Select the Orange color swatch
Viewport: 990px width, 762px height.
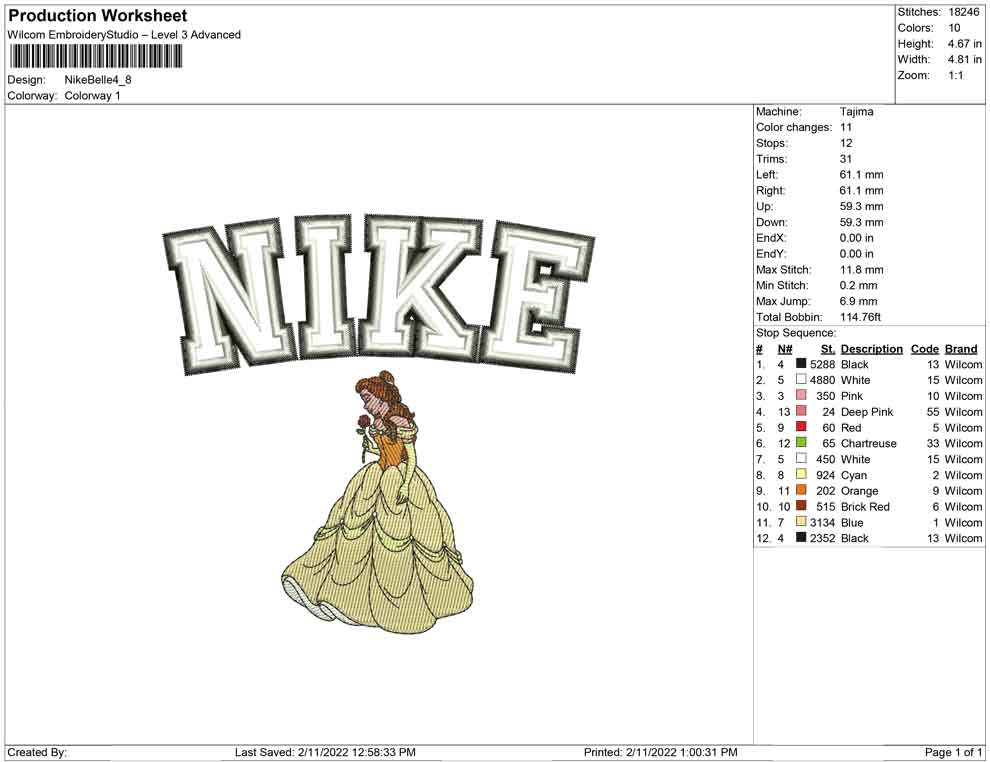pyautogui.click(x=801, y=490)
